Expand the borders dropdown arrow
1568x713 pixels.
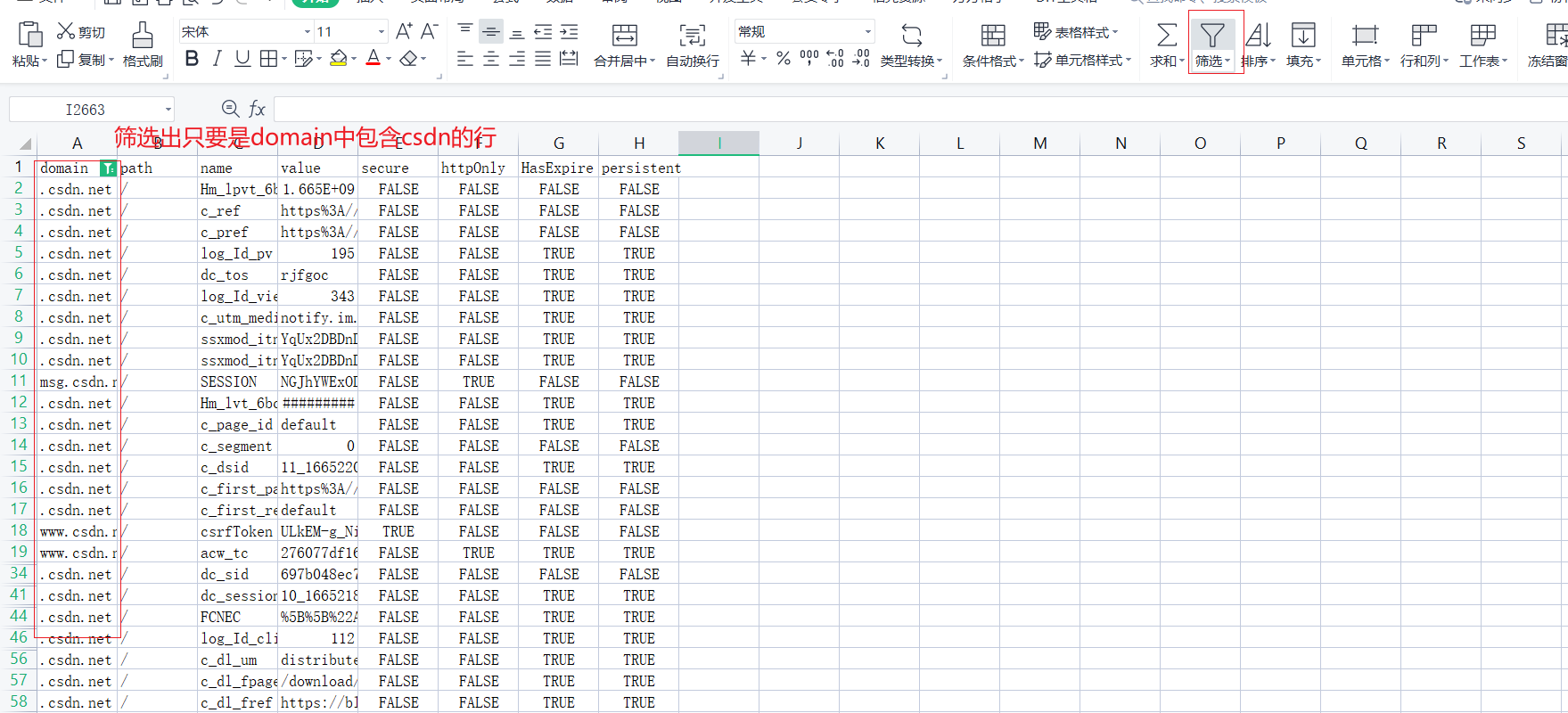(x=284, y=60)
